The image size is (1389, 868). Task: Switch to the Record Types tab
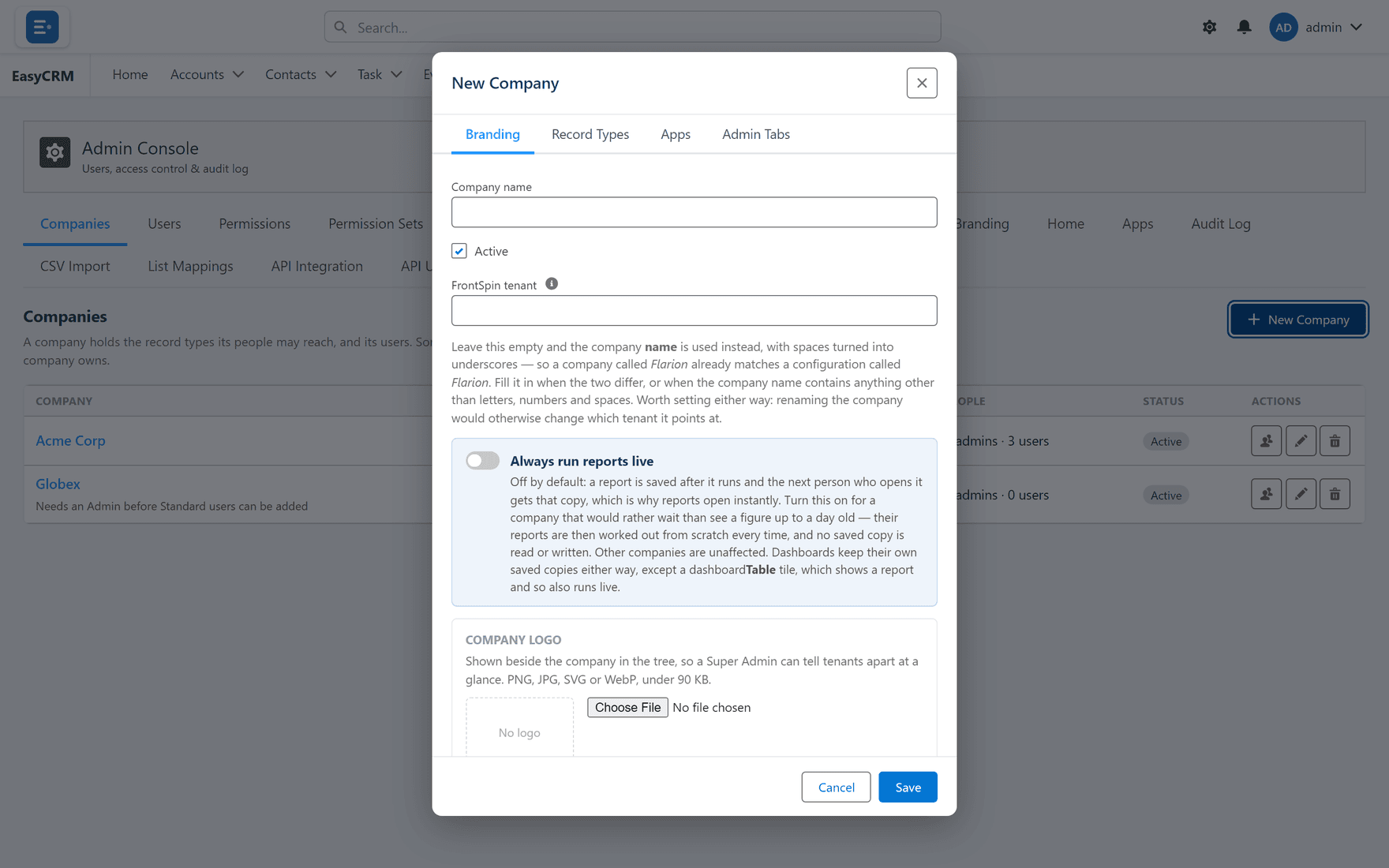pos(590,134)
